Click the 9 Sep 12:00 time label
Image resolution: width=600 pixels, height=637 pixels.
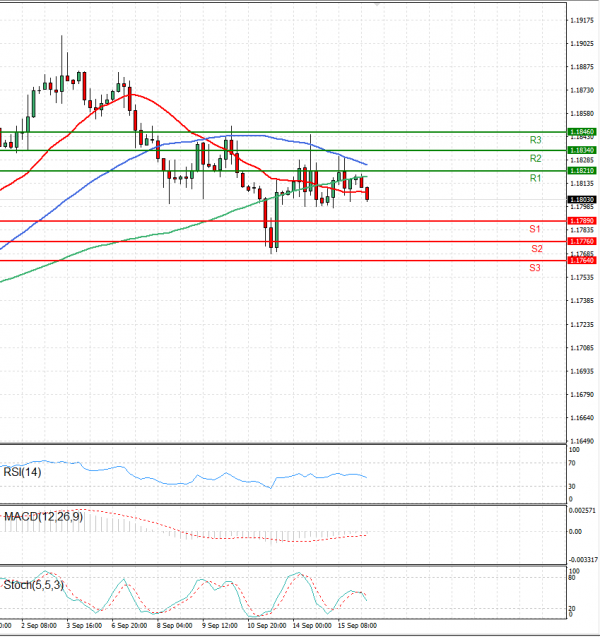220,626
